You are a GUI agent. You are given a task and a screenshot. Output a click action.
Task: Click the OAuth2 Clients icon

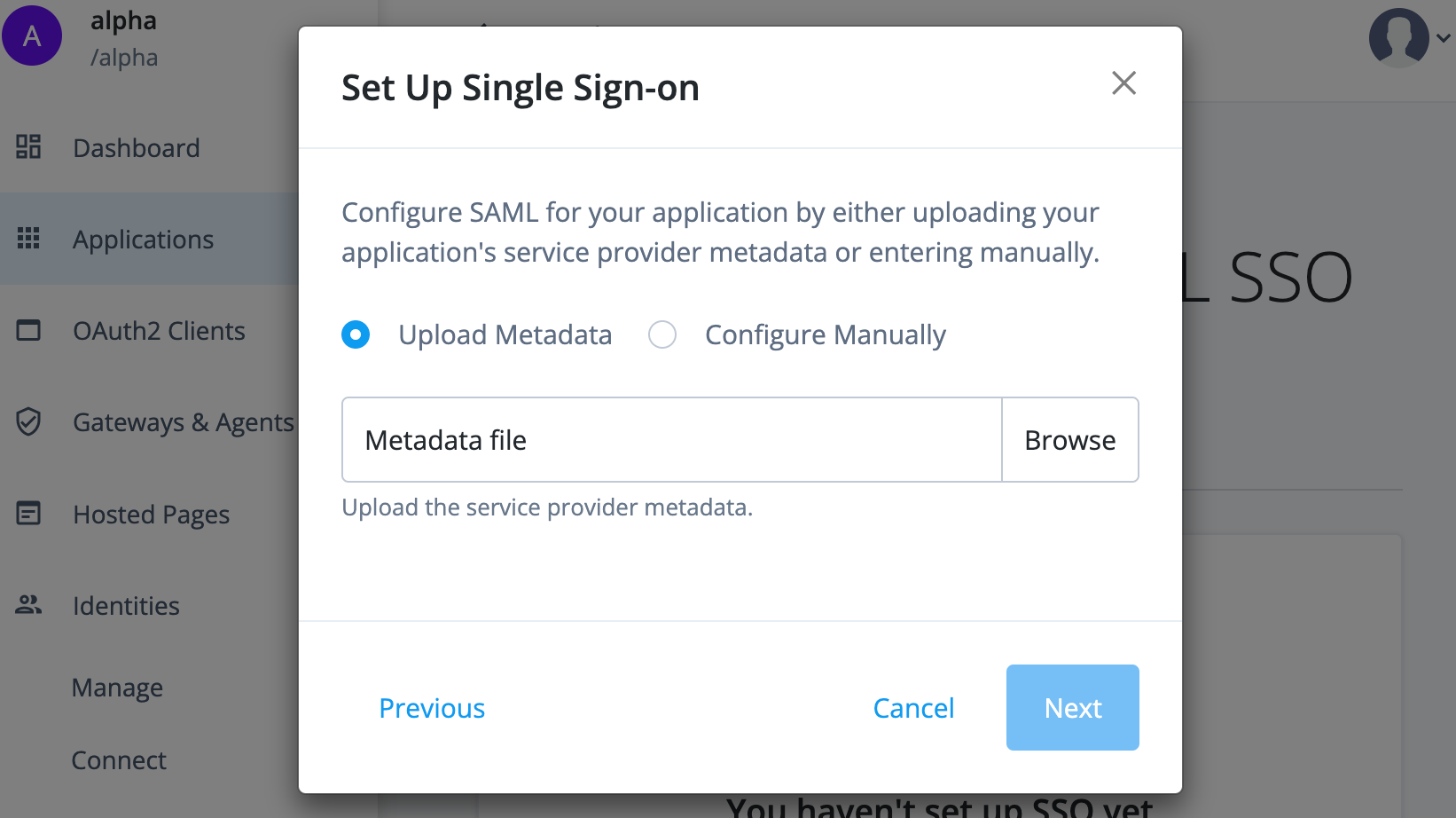27,330
